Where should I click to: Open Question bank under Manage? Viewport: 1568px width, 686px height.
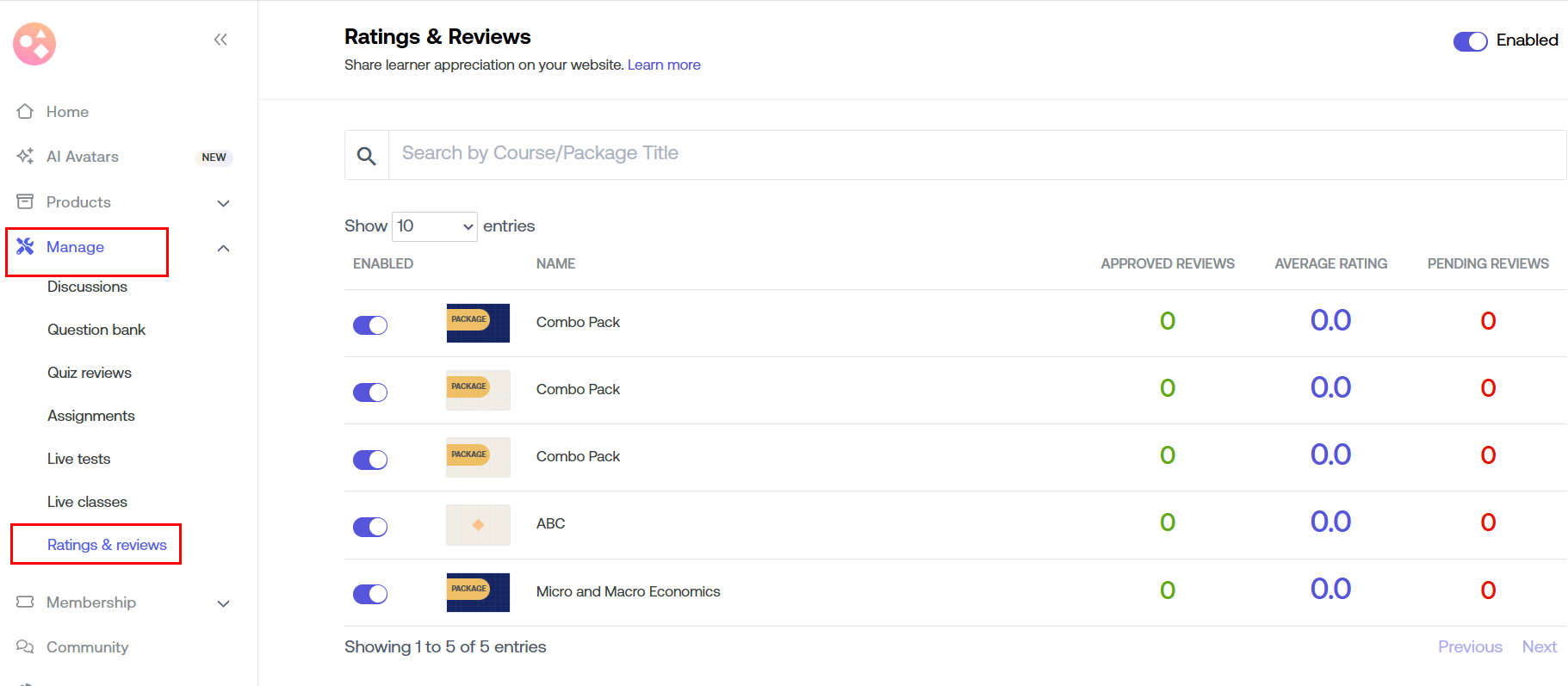pyautogui.click(x=96, y=330)
